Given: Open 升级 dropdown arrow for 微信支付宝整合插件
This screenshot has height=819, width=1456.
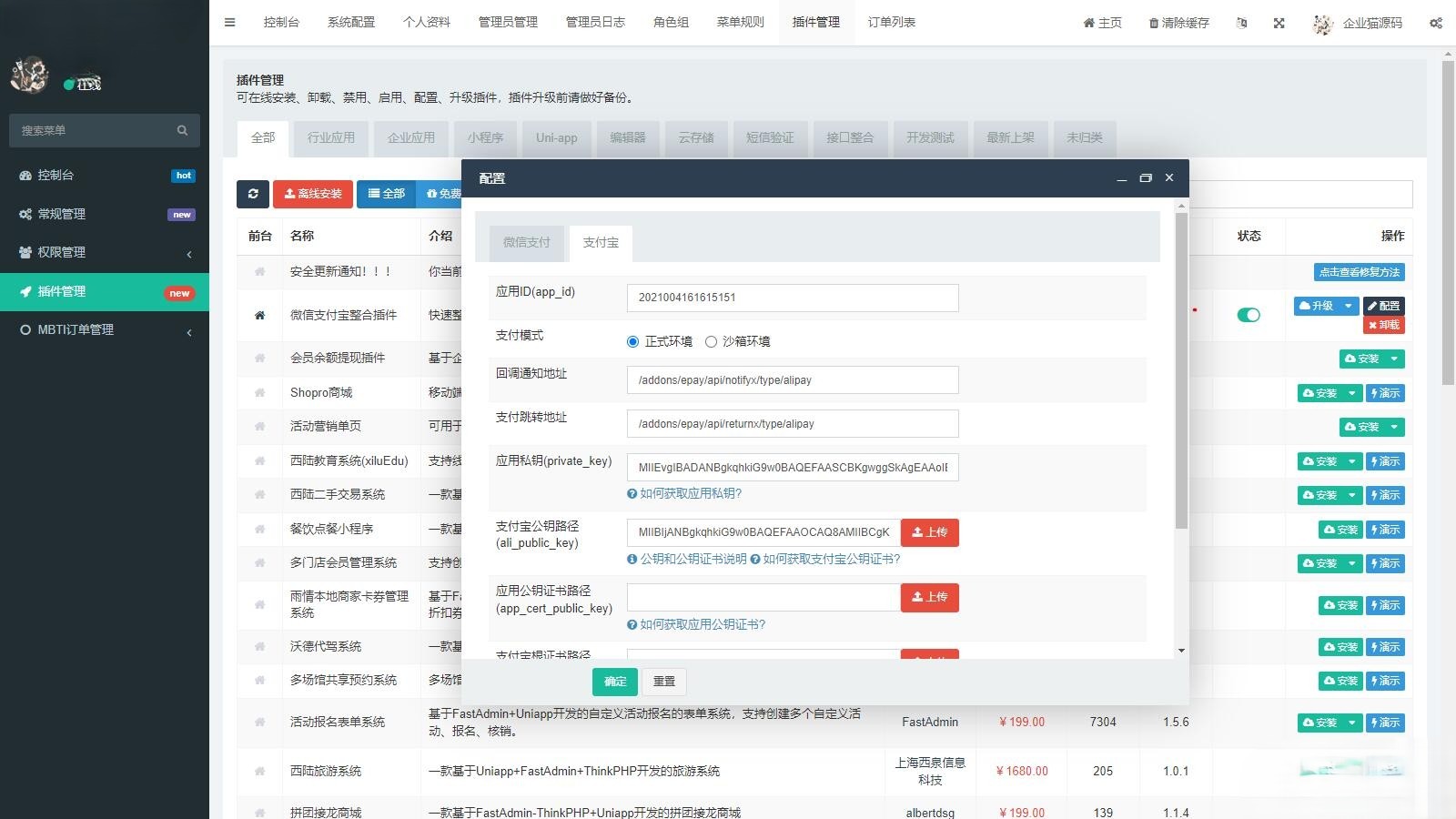Looking at the screenshot, I should pyautogui.click(x=1349, y=306).
